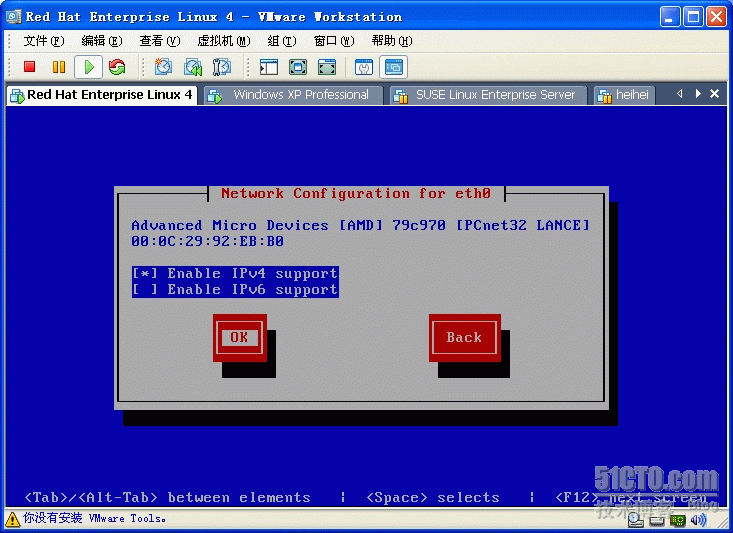Minimize the VMware Workstation window
Viewport: 733px width, 533px height.
point(670,17)
